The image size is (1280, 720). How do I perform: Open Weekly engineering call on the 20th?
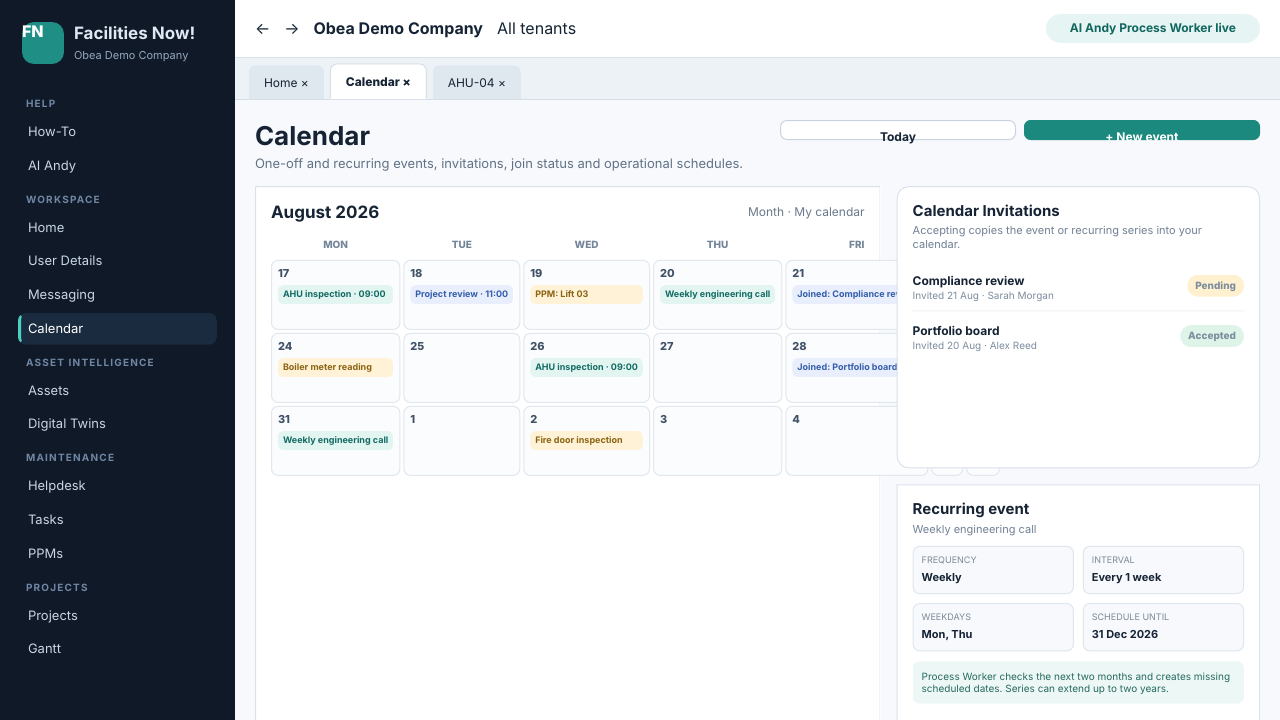pos(717,294)
